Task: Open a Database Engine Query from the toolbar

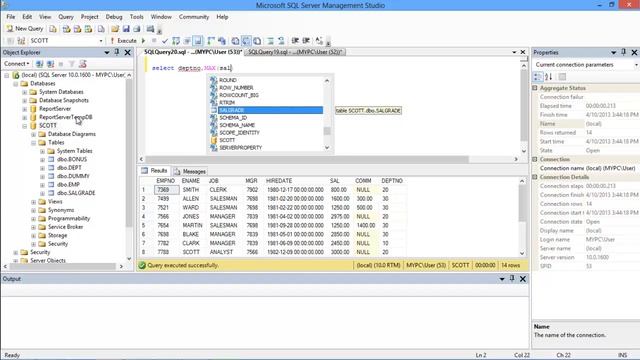Action: (53, 29)
